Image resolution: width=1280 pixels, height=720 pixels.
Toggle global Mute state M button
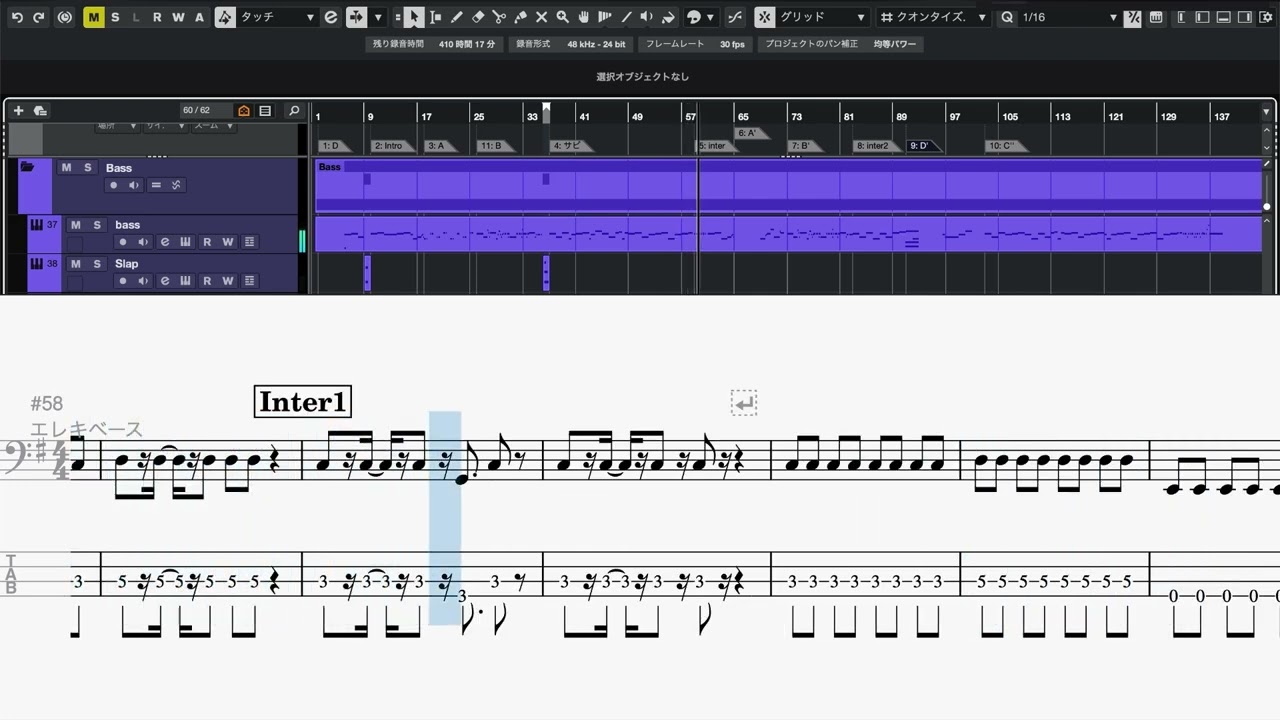click(x=93, y=17)
